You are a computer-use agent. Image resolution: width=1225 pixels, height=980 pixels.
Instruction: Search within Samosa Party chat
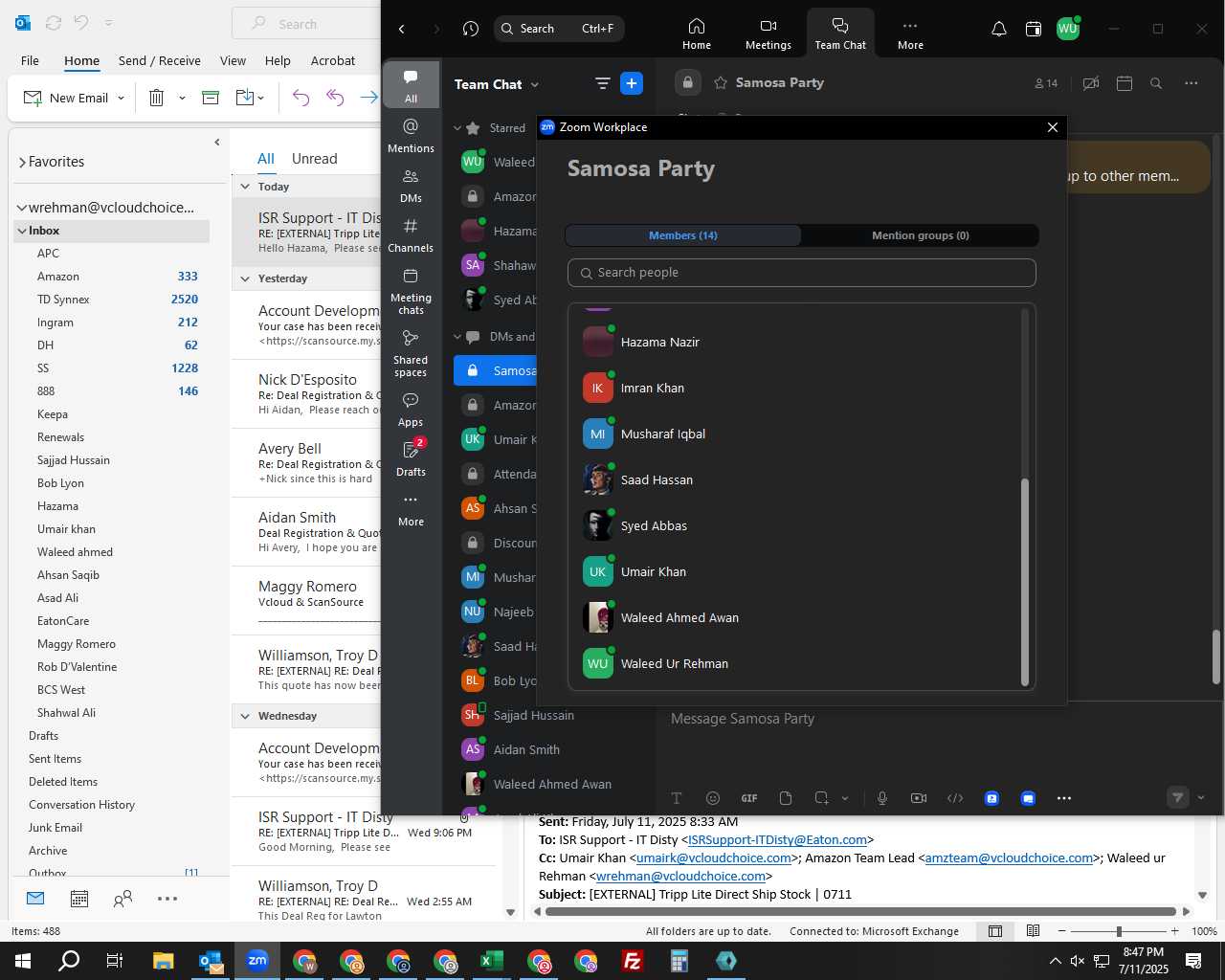[1156, 83]
